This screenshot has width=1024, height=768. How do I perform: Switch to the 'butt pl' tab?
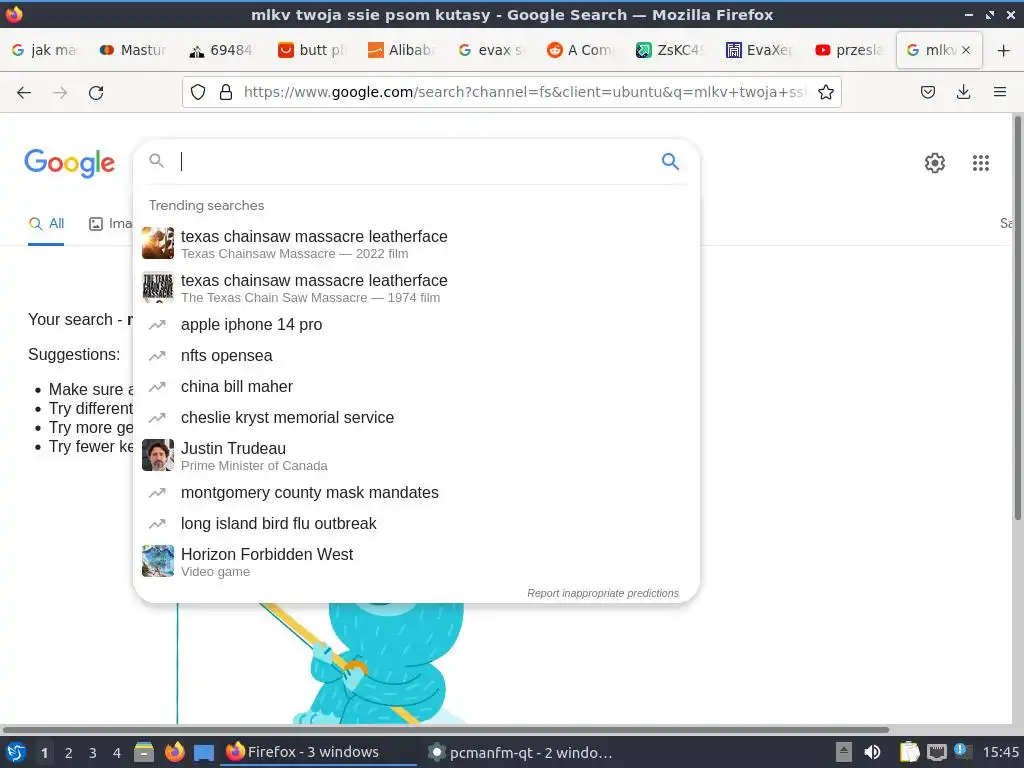pyautogui.click(x=312, y=50)
